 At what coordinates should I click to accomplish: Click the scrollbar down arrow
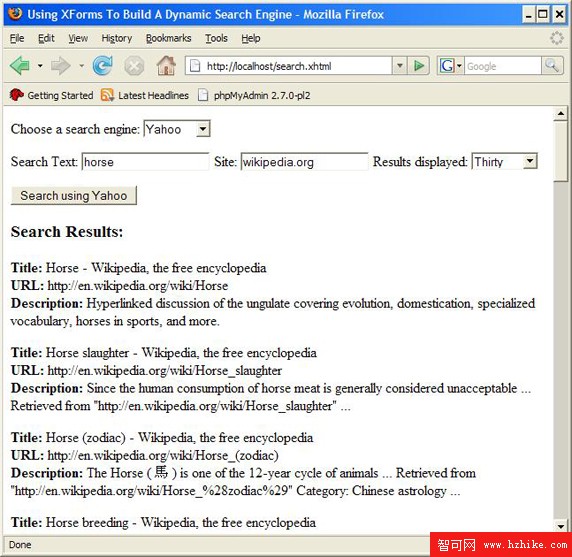click(x=561, y=526)
